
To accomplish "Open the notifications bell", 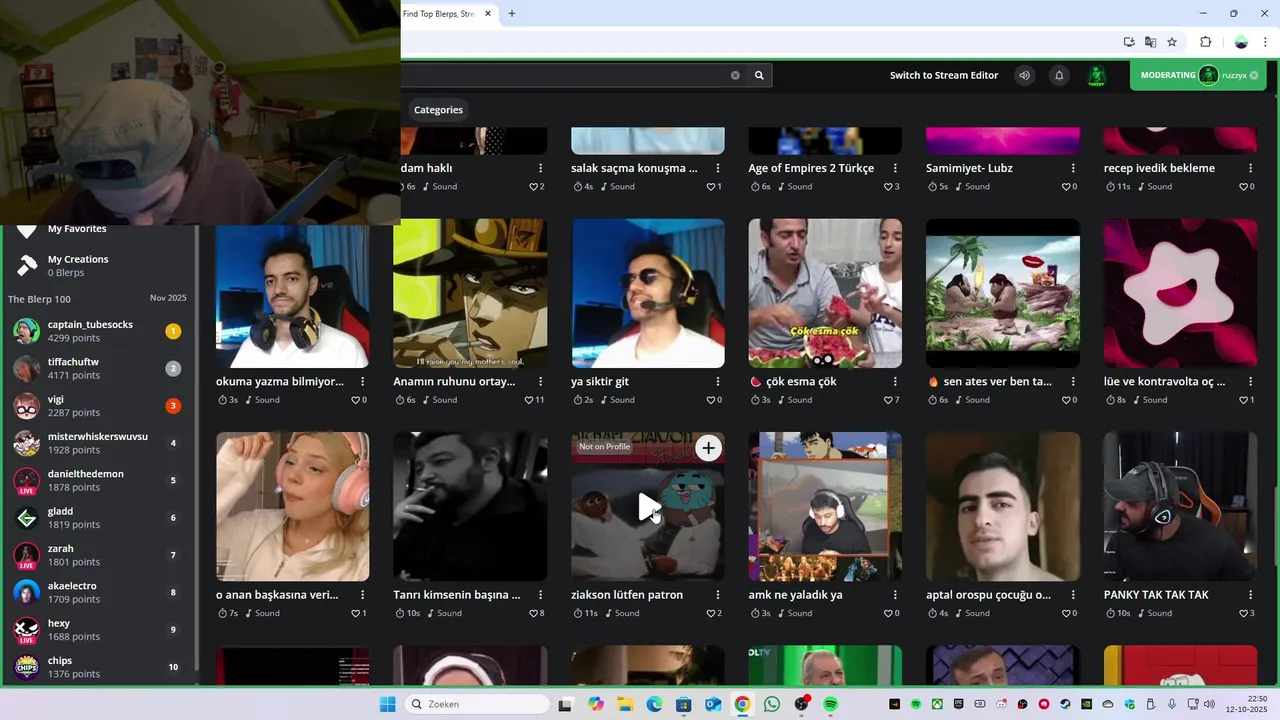I will [x=1059, y=75].
